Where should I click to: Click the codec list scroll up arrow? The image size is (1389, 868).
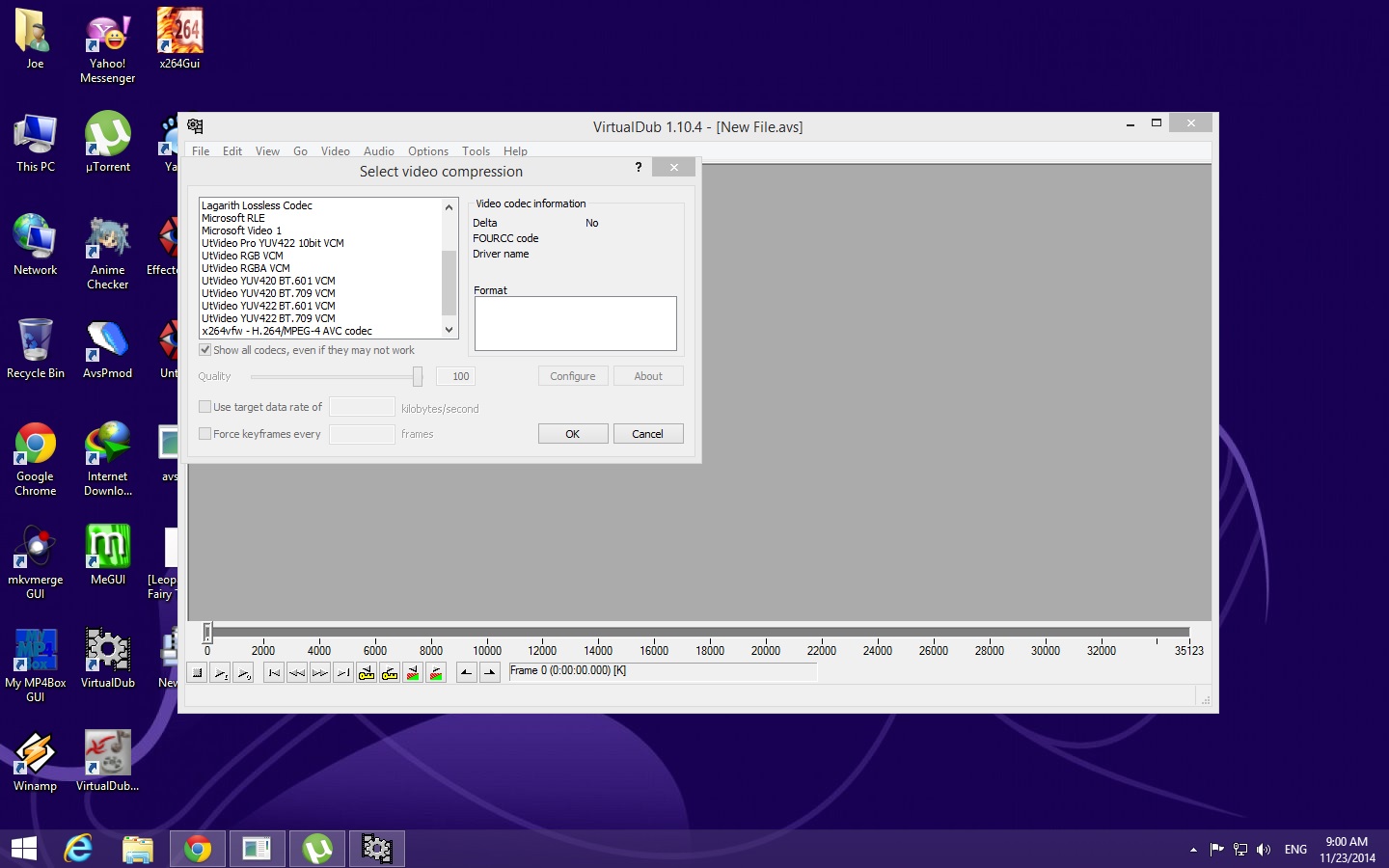[x=449, y=207]
